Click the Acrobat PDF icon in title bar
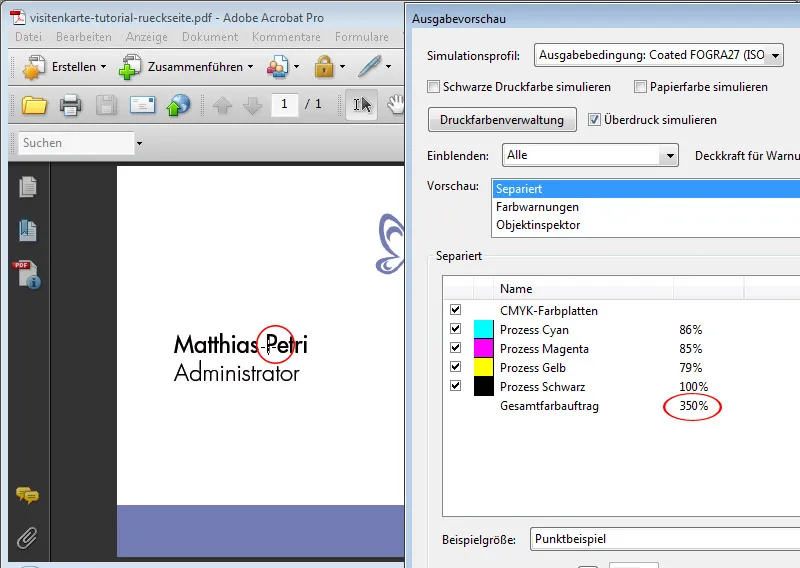This screenshot has width=800, height=568. pos(18,17)
